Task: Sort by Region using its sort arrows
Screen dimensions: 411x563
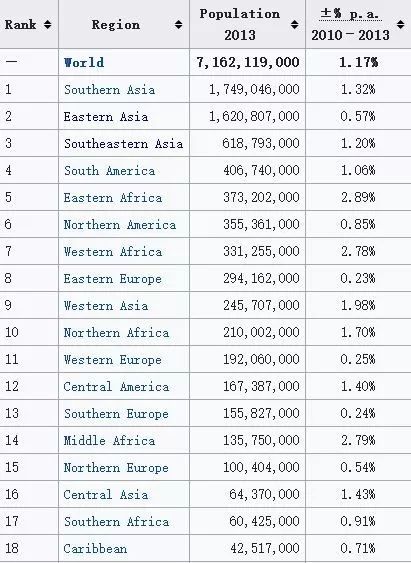Action: (x=178, y=25)
